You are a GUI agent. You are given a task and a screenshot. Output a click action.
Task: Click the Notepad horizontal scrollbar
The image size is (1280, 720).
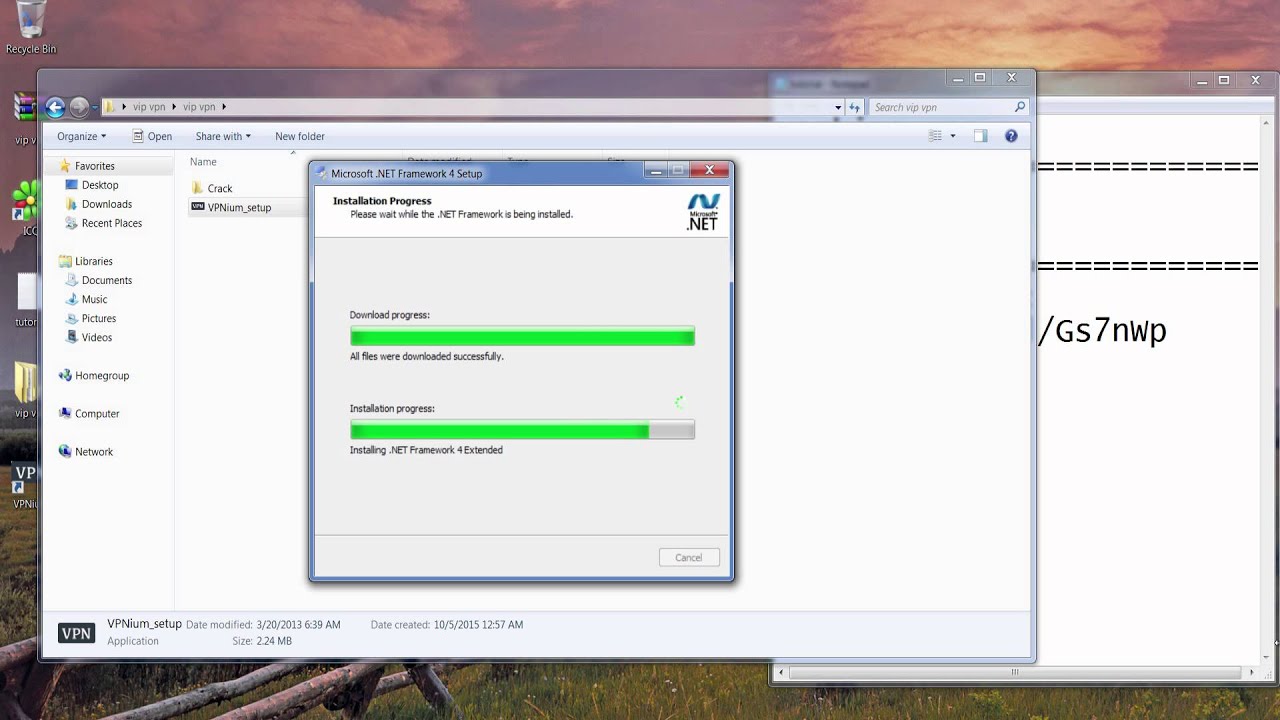pos(1015,673)
